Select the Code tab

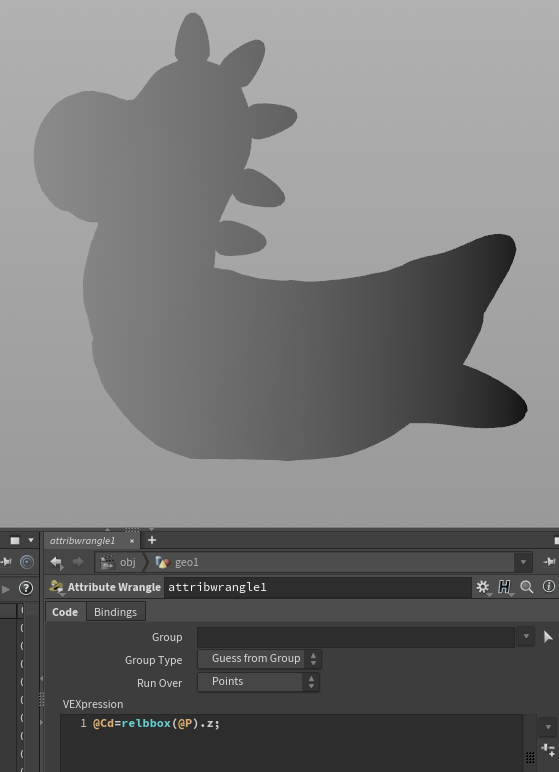65,612
